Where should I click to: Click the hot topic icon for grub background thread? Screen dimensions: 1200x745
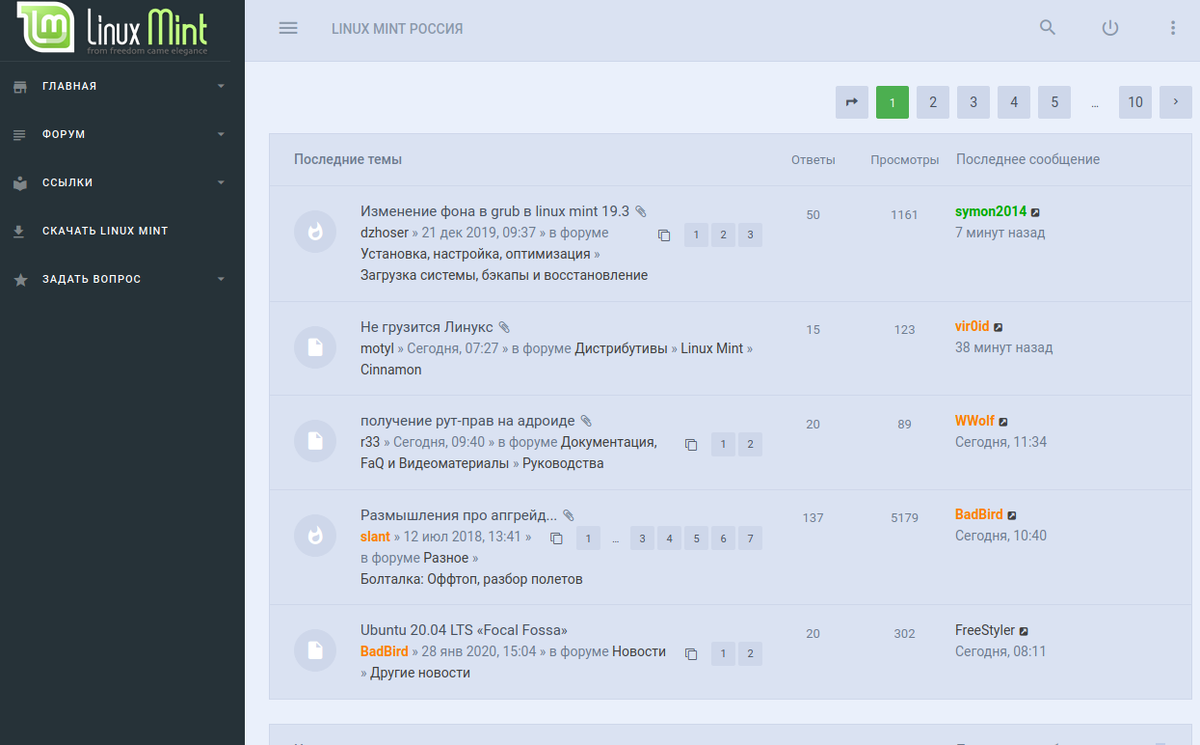(x=315, y=232)
